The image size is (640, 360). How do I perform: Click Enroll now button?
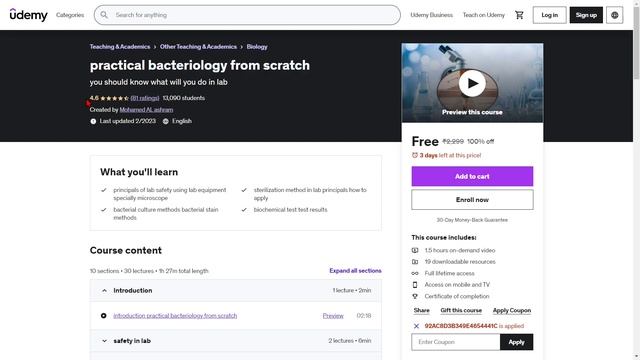472,200
